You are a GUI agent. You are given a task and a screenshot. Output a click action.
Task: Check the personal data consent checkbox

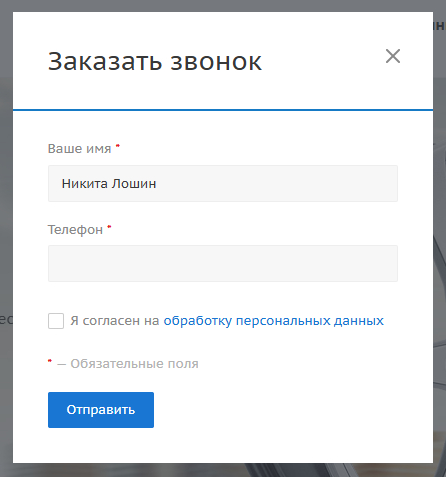pos(56,321)
